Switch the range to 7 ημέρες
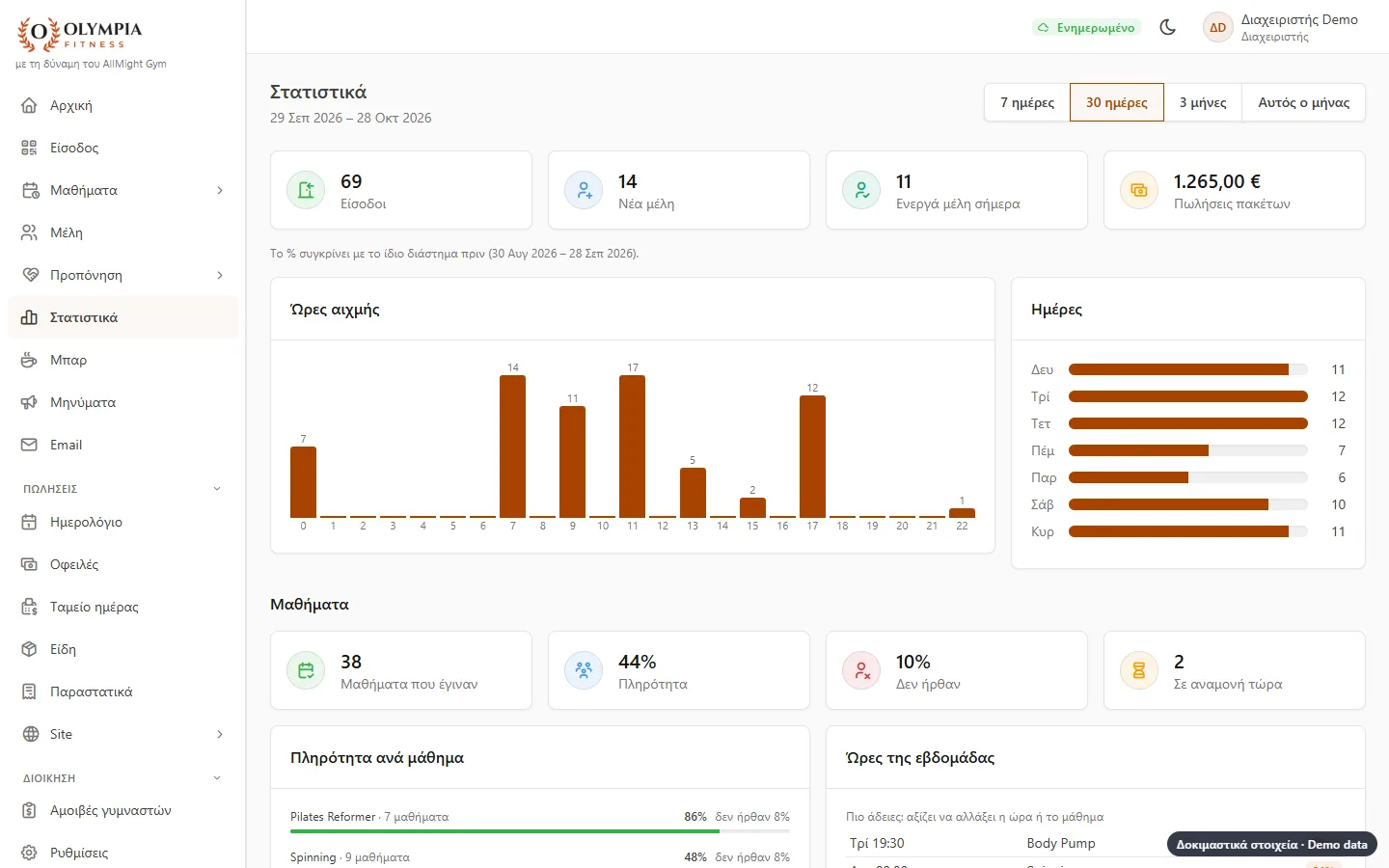The height and width of the screenshot is (868, 1389). pyautogui.click(x=1027, y=102)
